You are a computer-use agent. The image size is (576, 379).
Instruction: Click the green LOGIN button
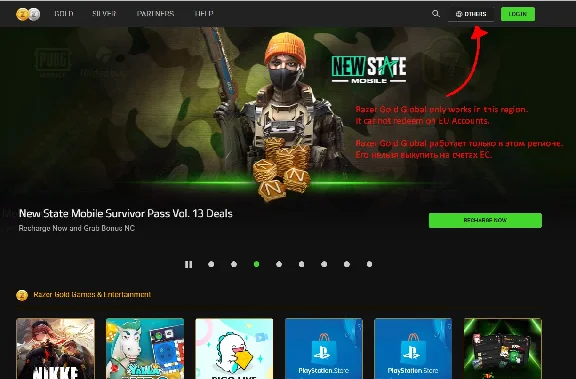point(518,14)
